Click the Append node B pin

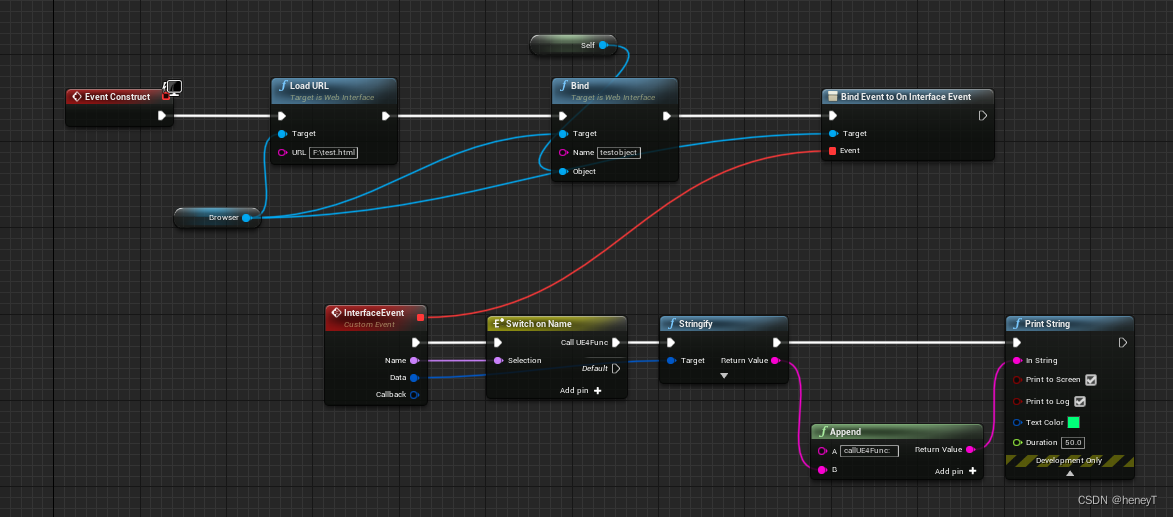click(x=822, y=470)
